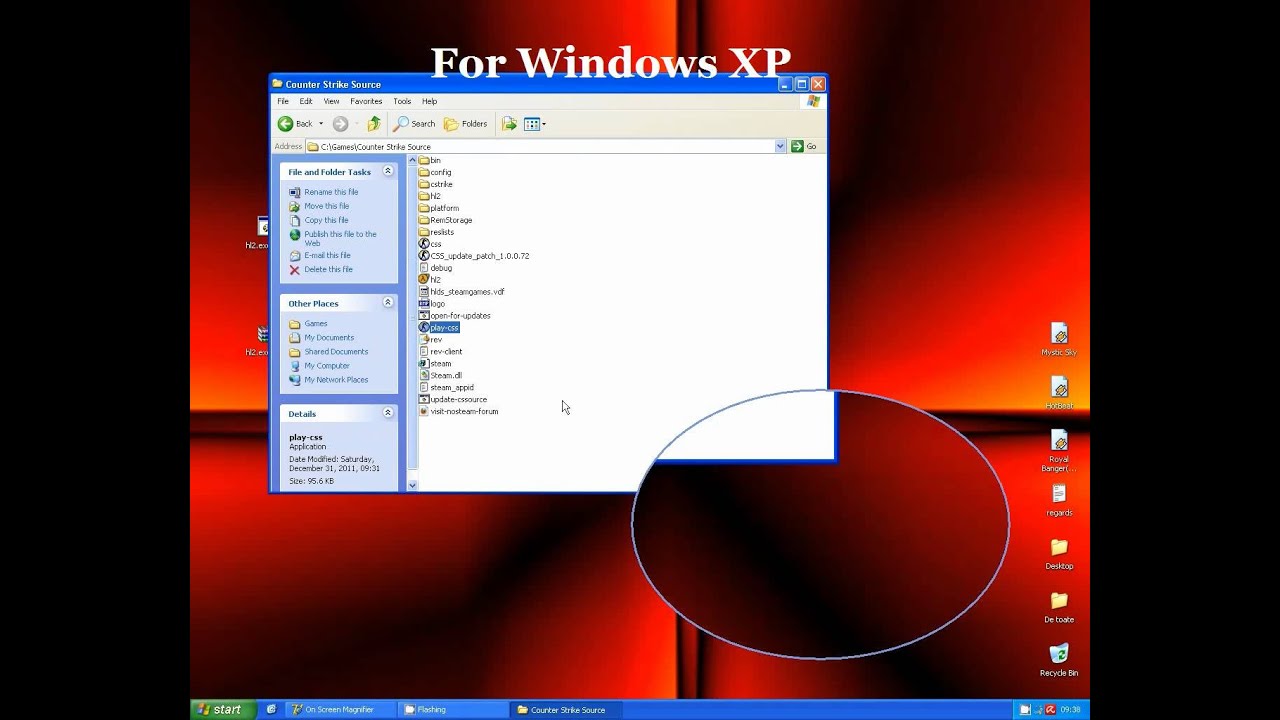Click the E-mail this file link

coord(327,255)
